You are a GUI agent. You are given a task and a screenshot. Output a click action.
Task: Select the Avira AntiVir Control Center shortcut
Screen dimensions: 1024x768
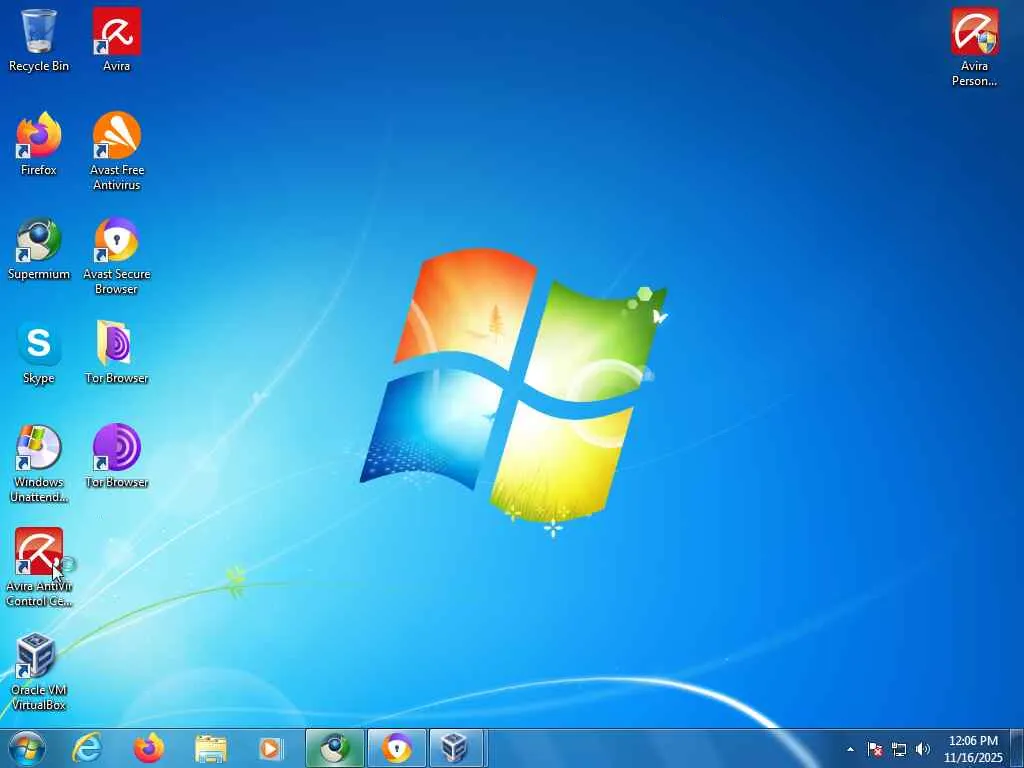tap(39, 567)
